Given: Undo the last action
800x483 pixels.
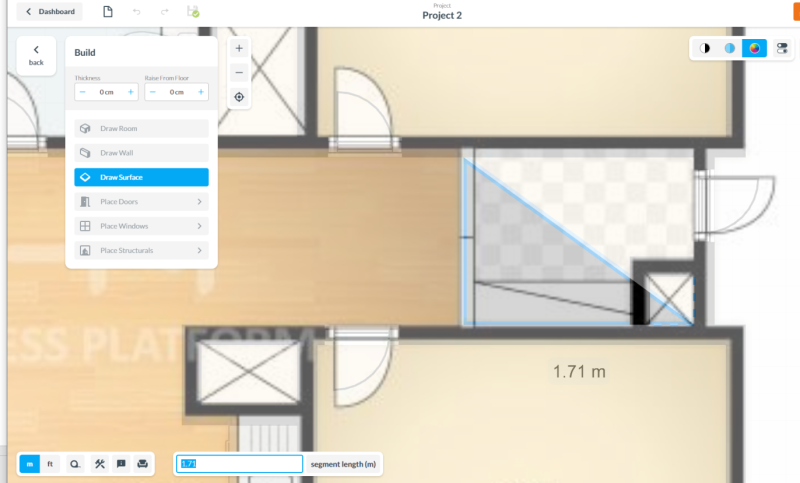Looking at the screenshot, I should [136, 11].
